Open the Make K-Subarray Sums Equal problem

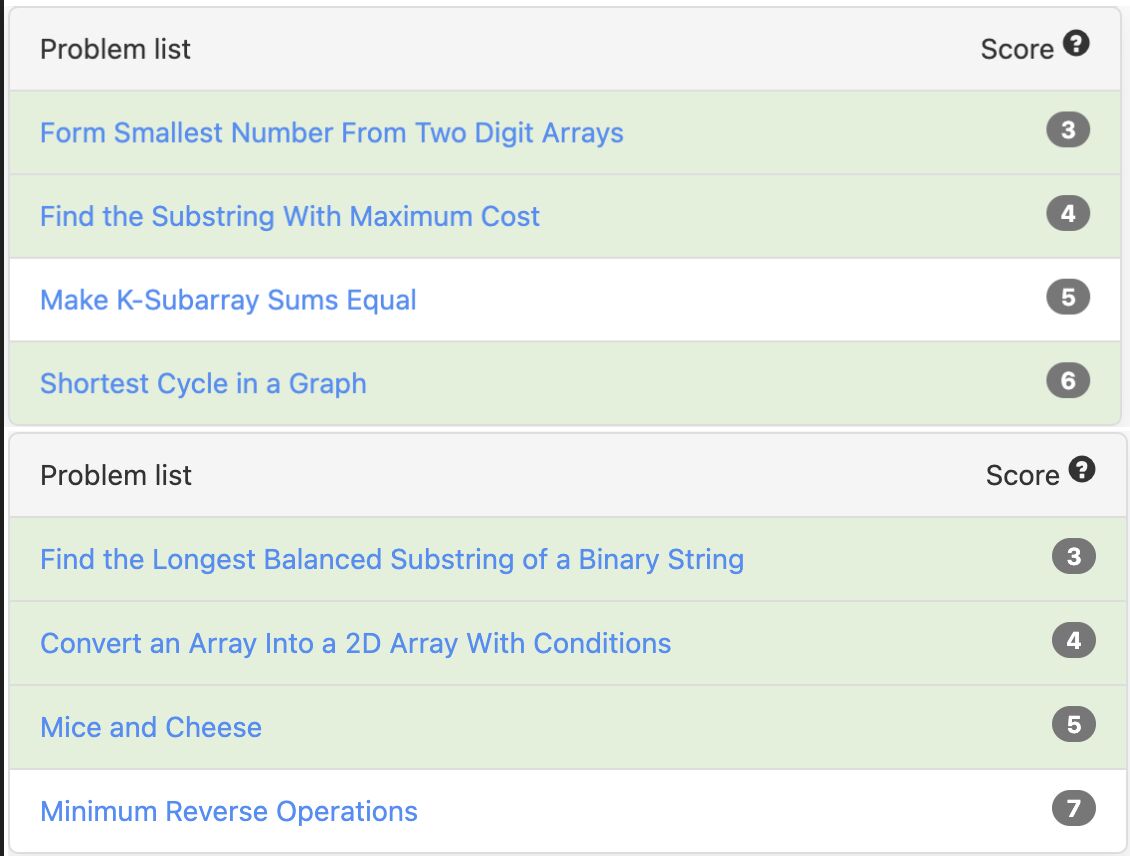(228, 300)
